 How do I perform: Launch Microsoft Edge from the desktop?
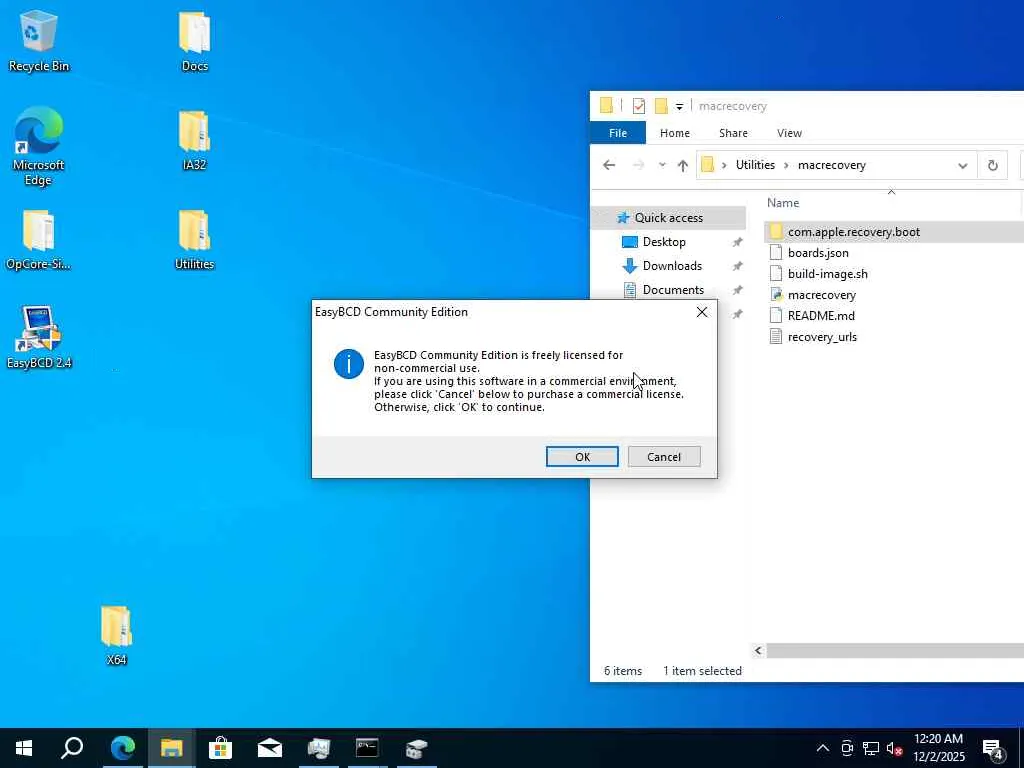coord(39,146)
